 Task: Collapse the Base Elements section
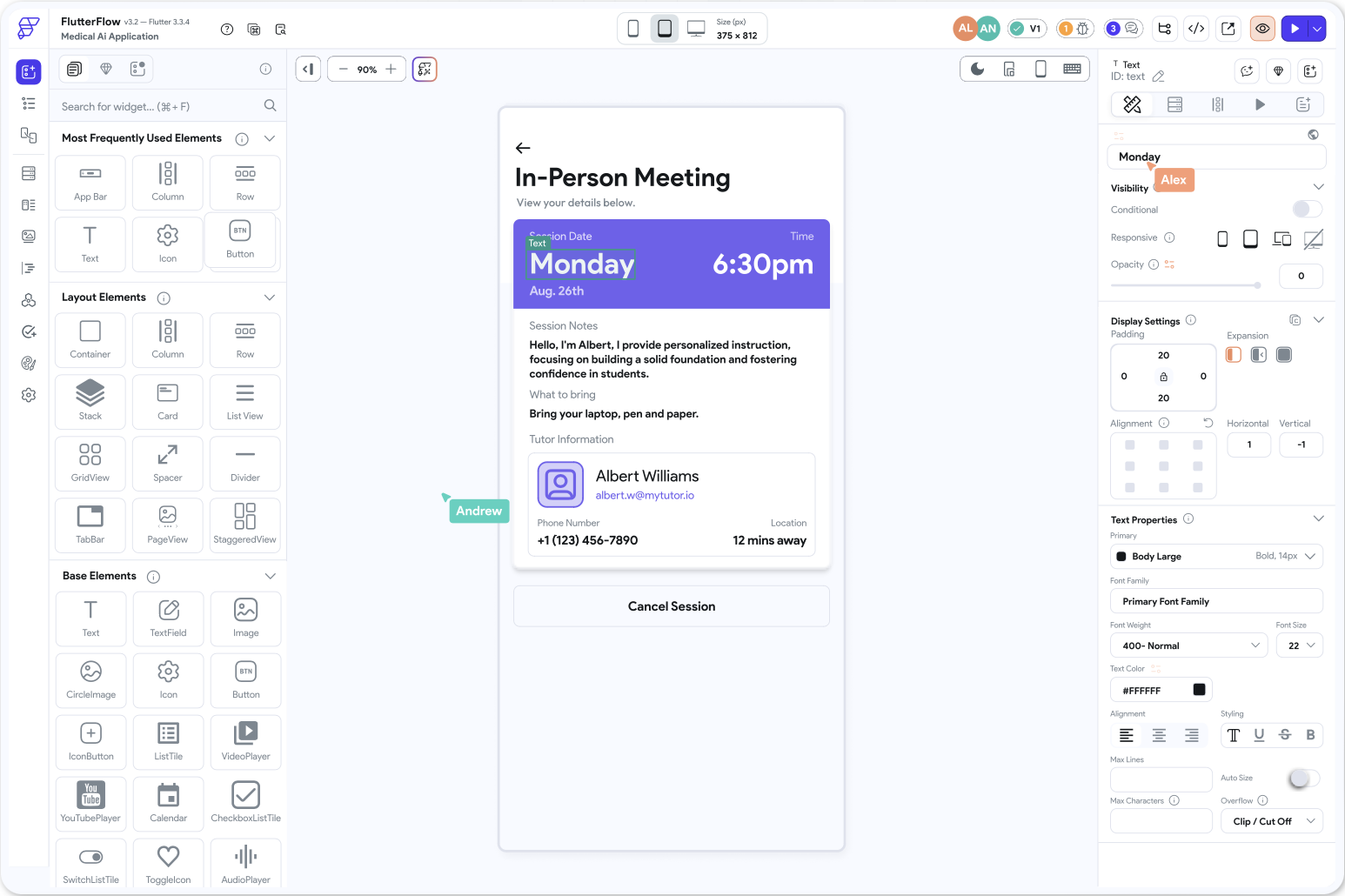click(x=270, y=576)
